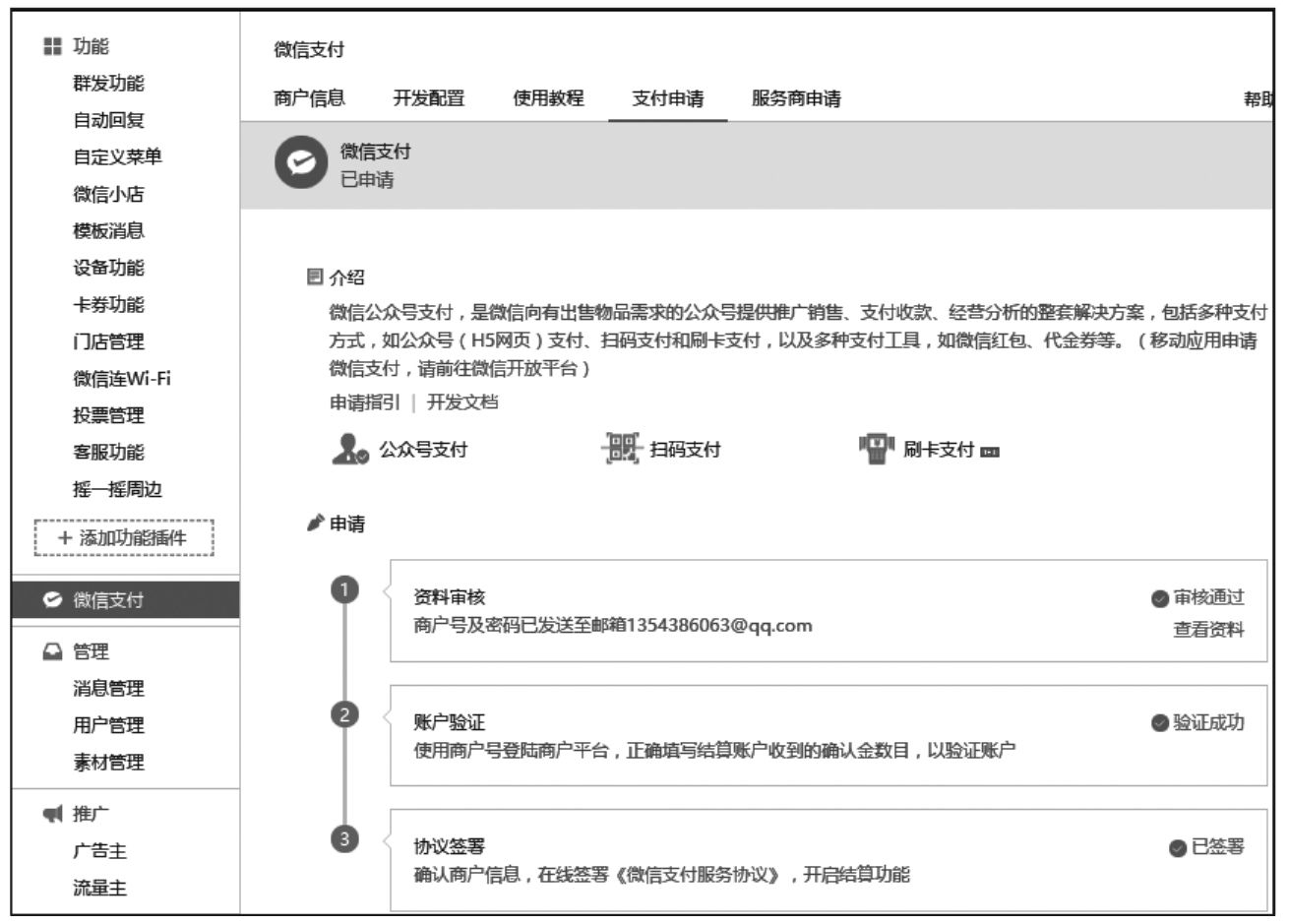Click the 公众号支付 label
Viewport: 1289px width, 924px height.
423,450
